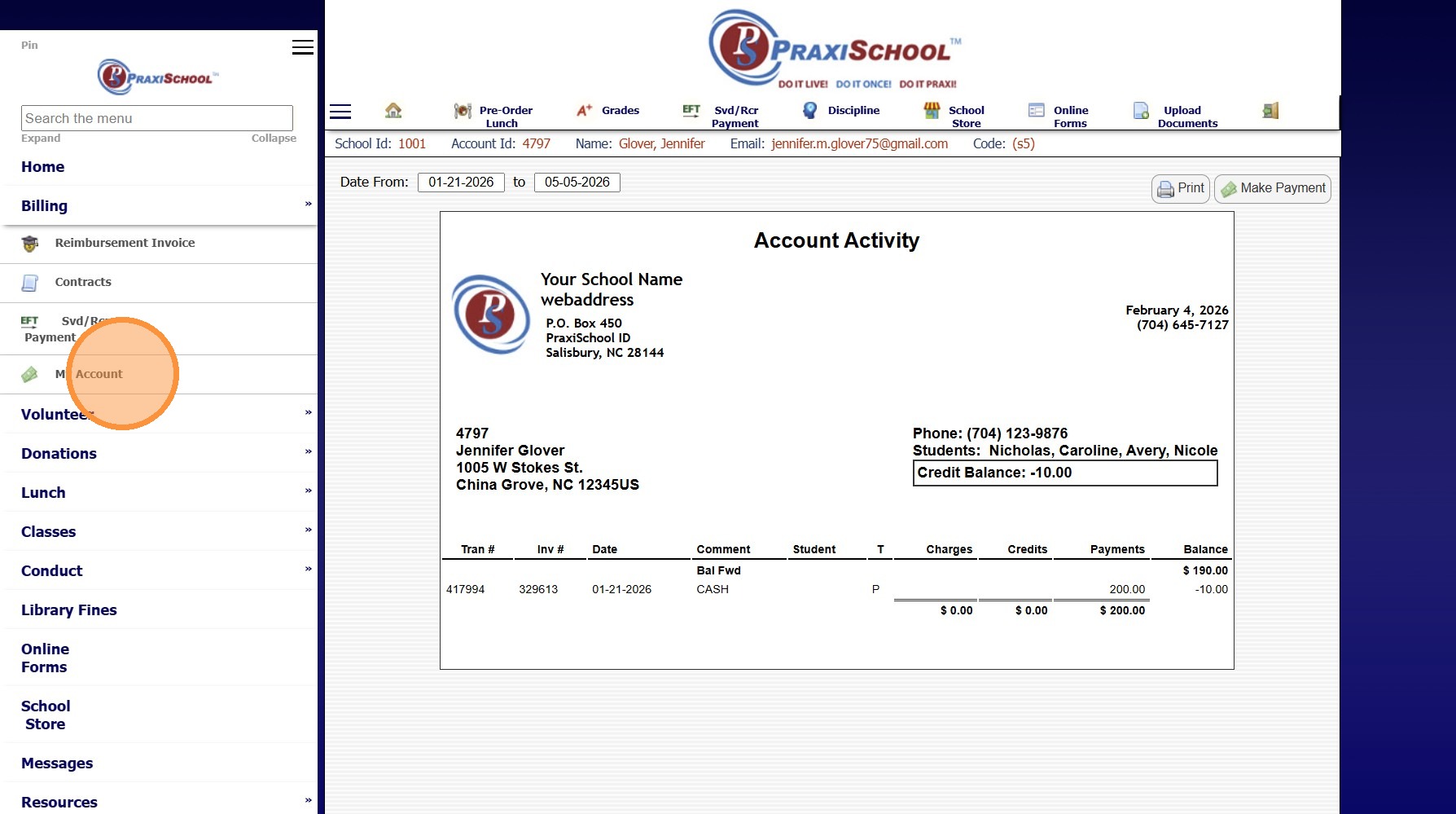Click the sidebar EFT payment icon
The width and height of the screenshot is (1456, 814).
(x=30, y=321)
